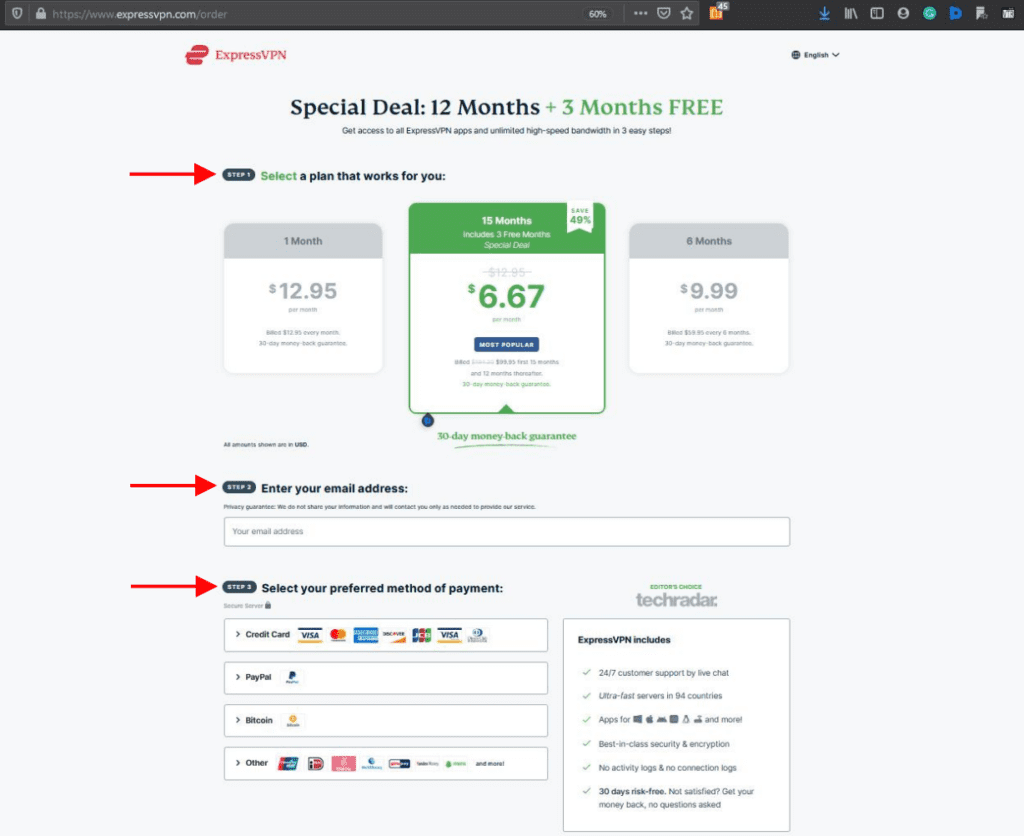Click the ExpressVPN logo
Viewport: 1024px width, 836px height.
[x=236, y=55]
